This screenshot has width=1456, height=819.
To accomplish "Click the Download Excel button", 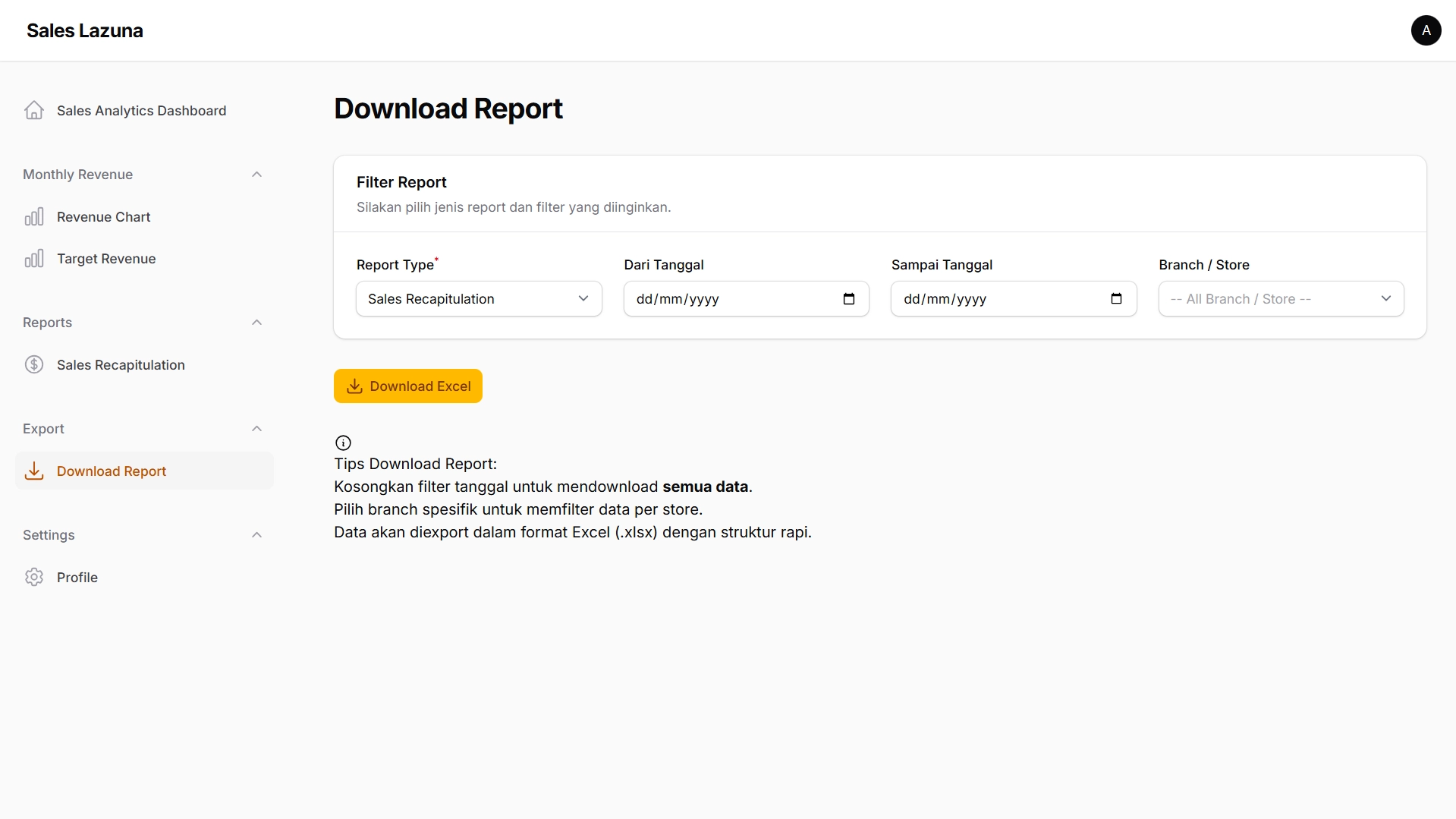I will [x=407, y=386].
